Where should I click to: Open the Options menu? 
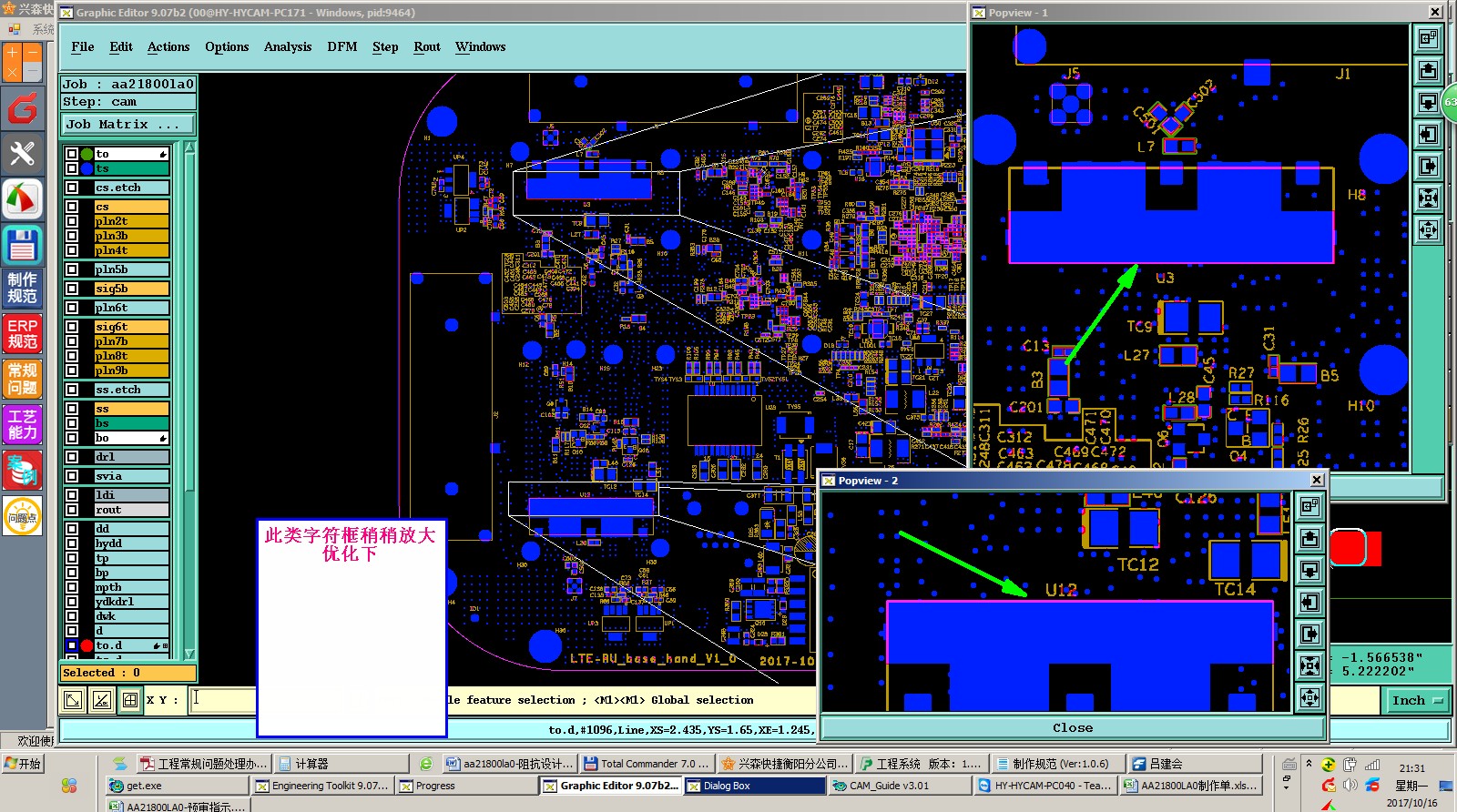[227, 46]
